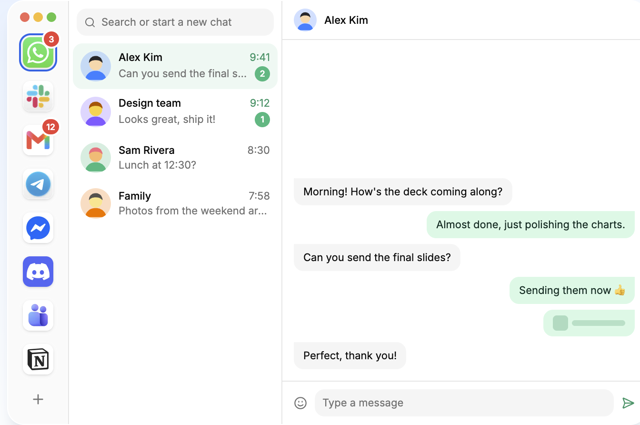
Task: Click the red 3 badge on WhatsApp
Action: click(x=51, y=39)
